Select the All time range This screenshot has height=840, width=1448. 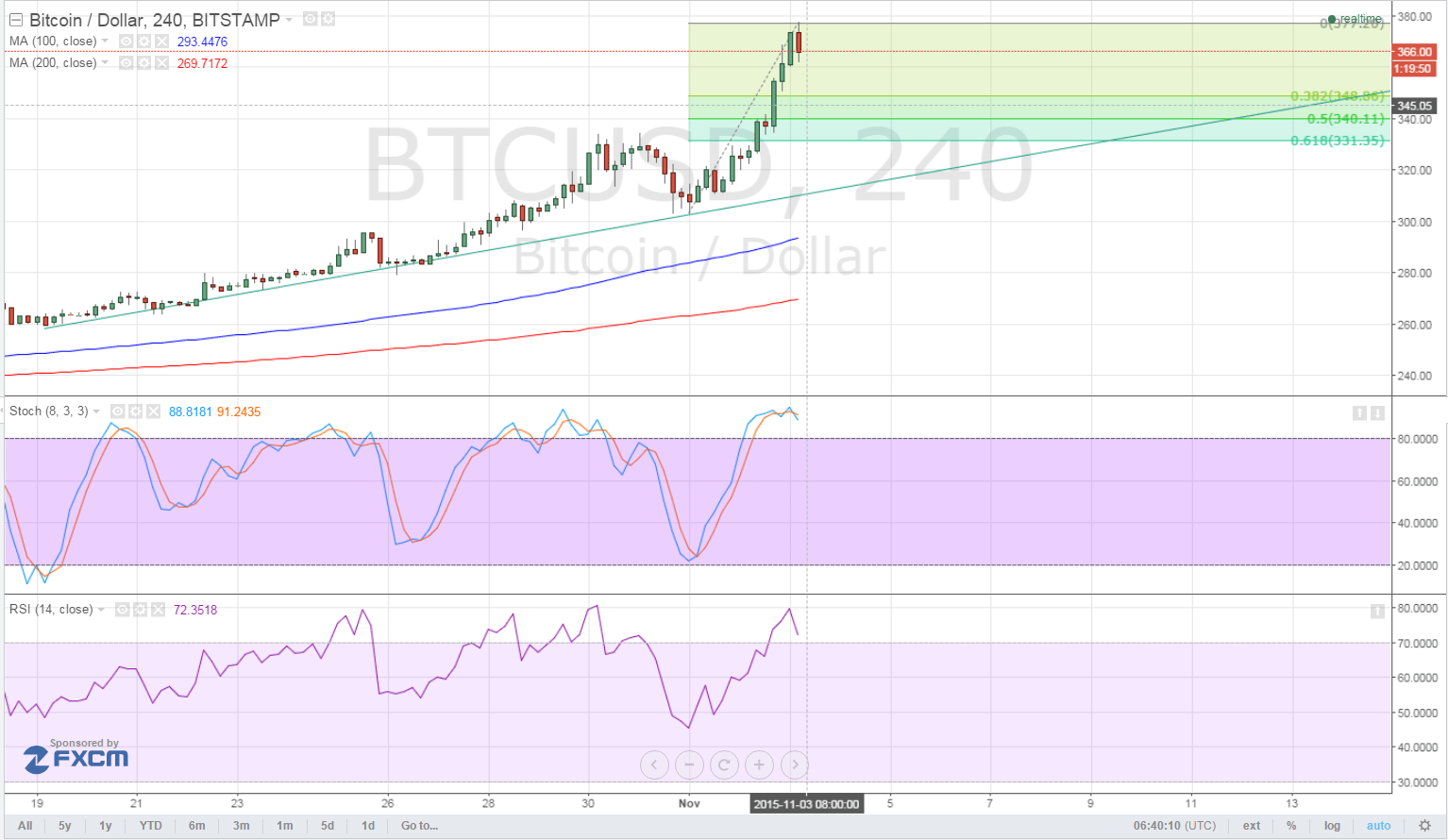pyautogui.click(x=25, y=826)
